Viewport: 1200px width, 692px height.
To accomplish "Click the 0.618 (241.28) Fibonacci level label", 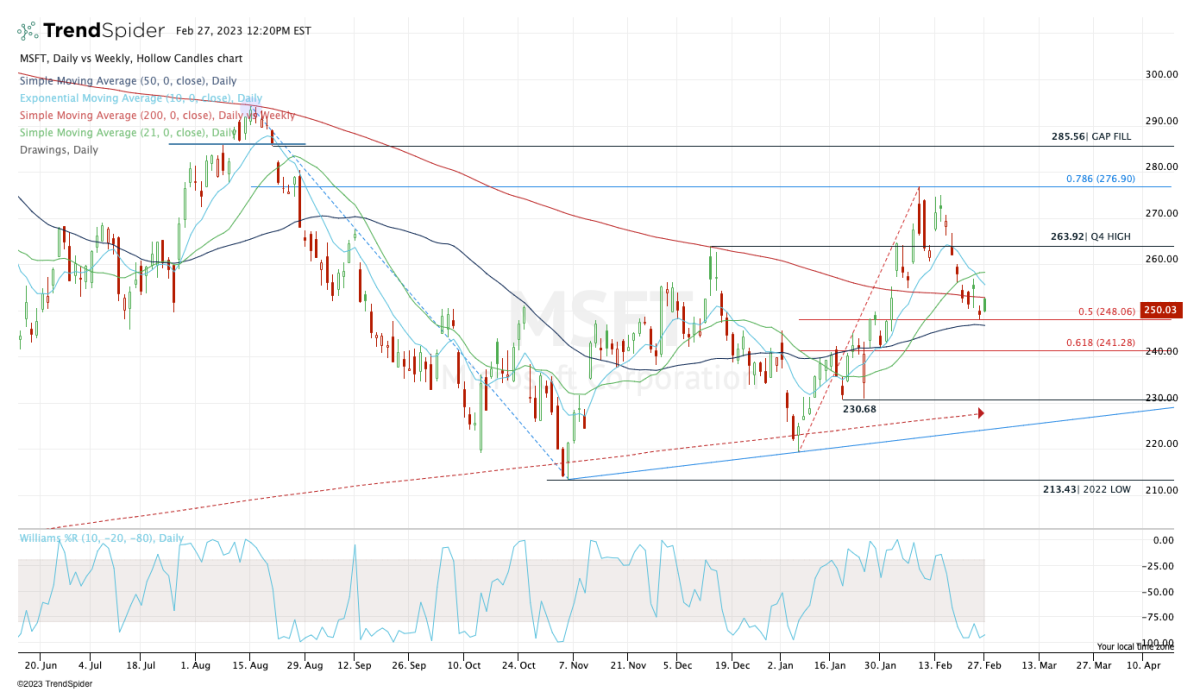I will 1100,343.
